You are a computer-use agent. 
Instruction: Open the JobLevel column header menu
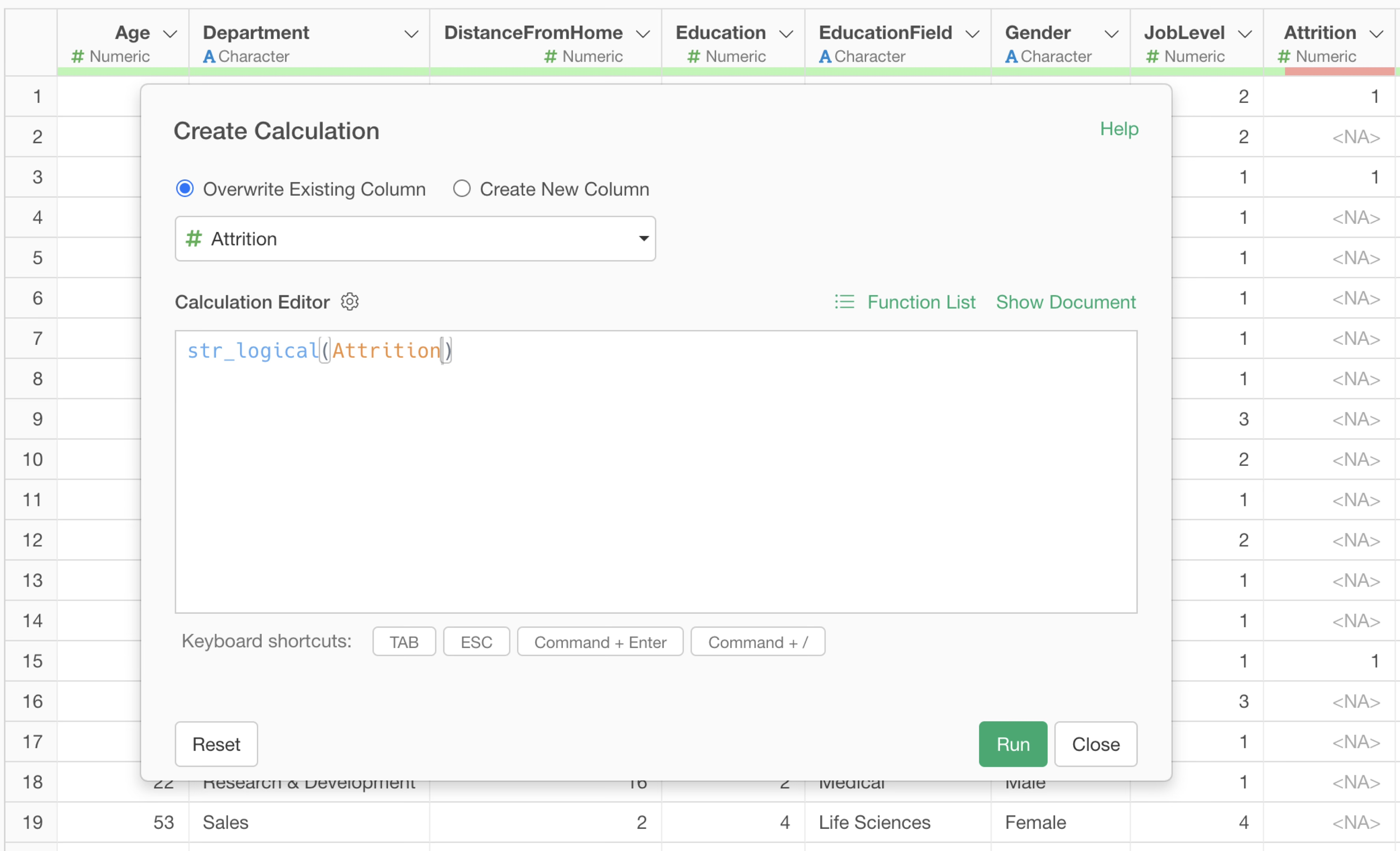[1245, 34]
